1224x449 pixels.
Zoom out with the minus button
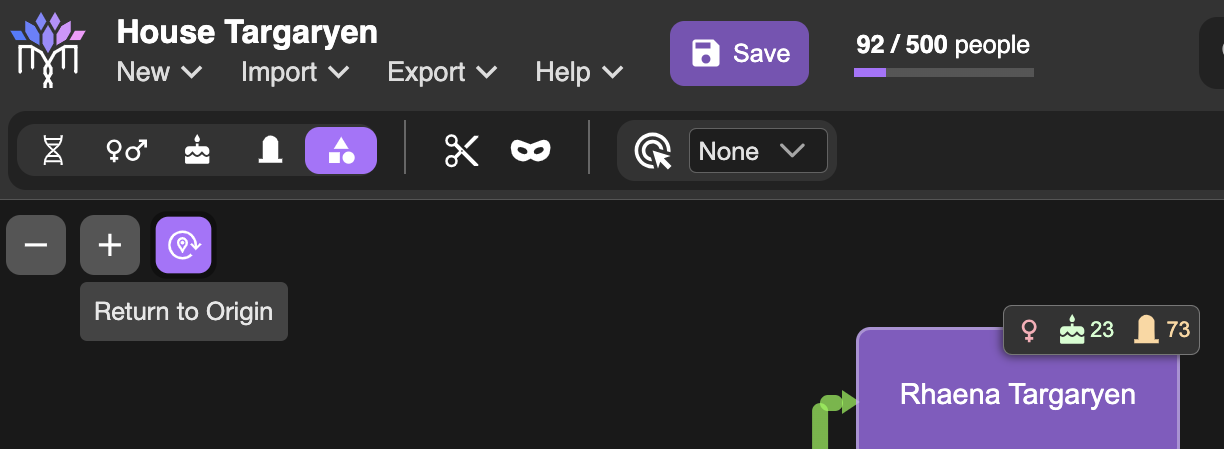(x=36, y=245)
